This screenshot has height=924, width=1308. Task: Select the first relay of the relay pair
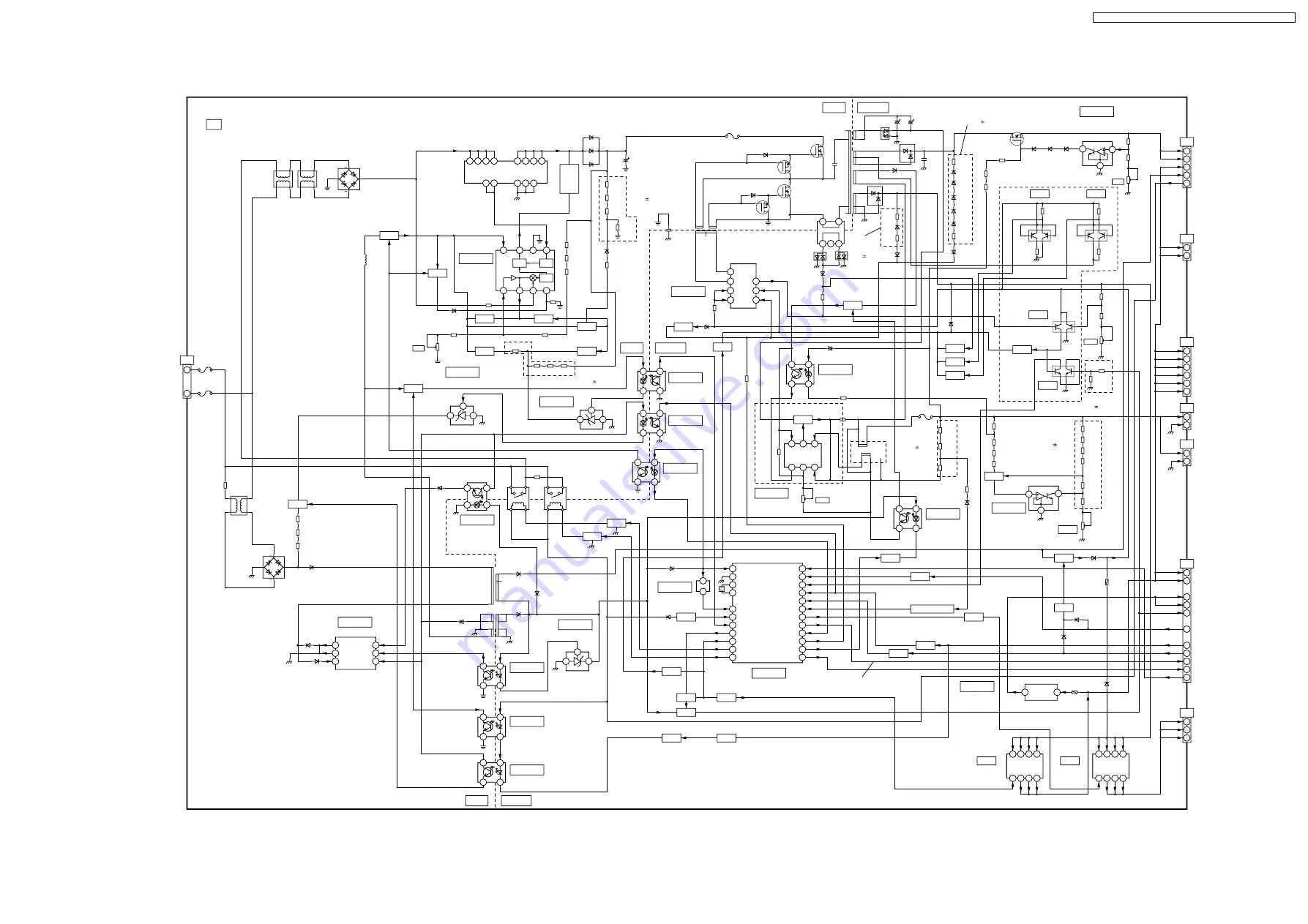point(517,498)
